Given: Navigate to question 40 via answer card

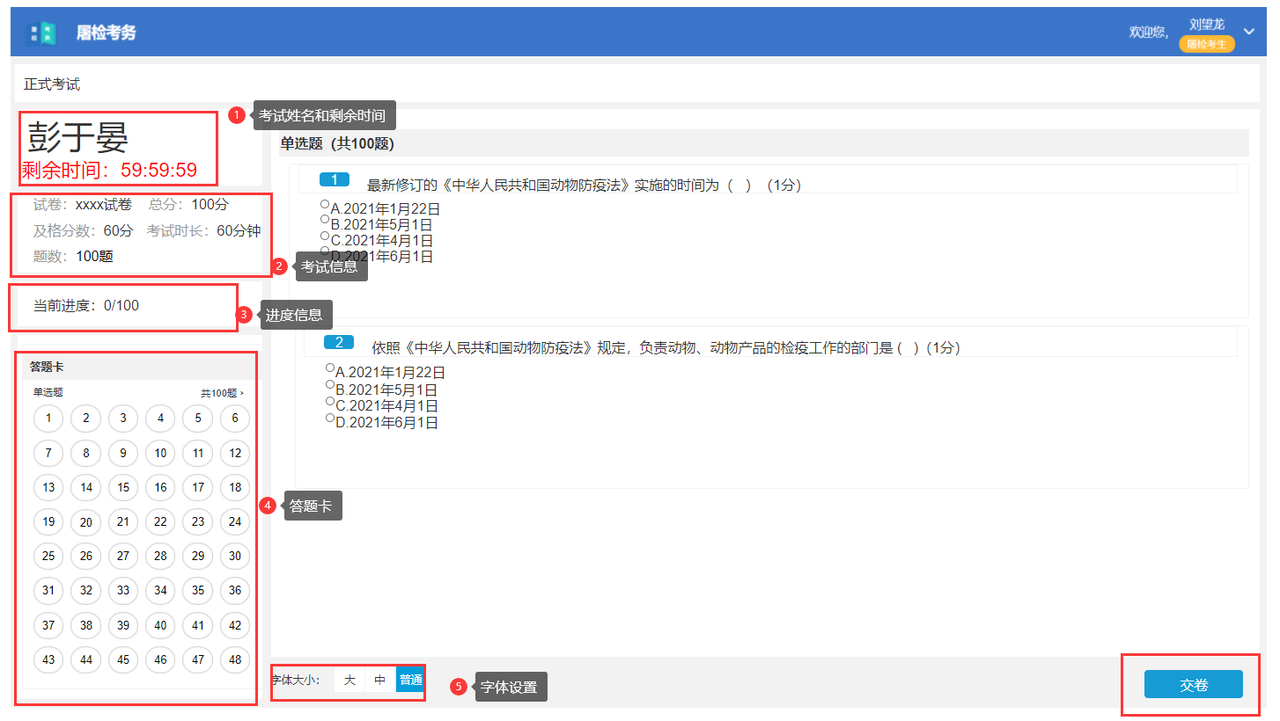Looking at the screenshot, I should pyautogui.click(x=160, y=626).
